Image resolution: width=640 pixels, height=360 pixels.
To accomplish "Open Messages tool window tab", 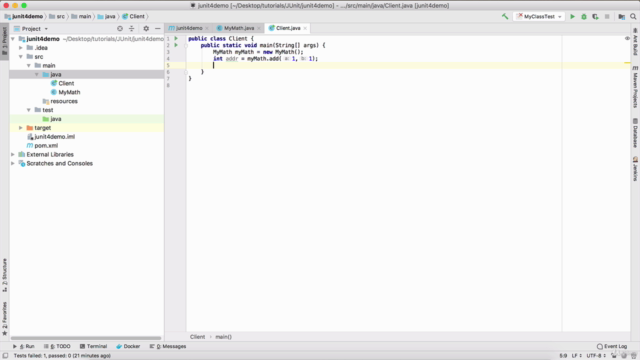I will (168, 346).
